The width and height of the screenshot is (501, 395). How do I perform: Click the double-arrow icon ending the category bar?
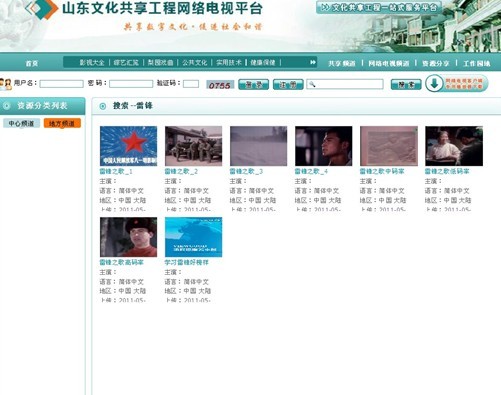[313, 62]
